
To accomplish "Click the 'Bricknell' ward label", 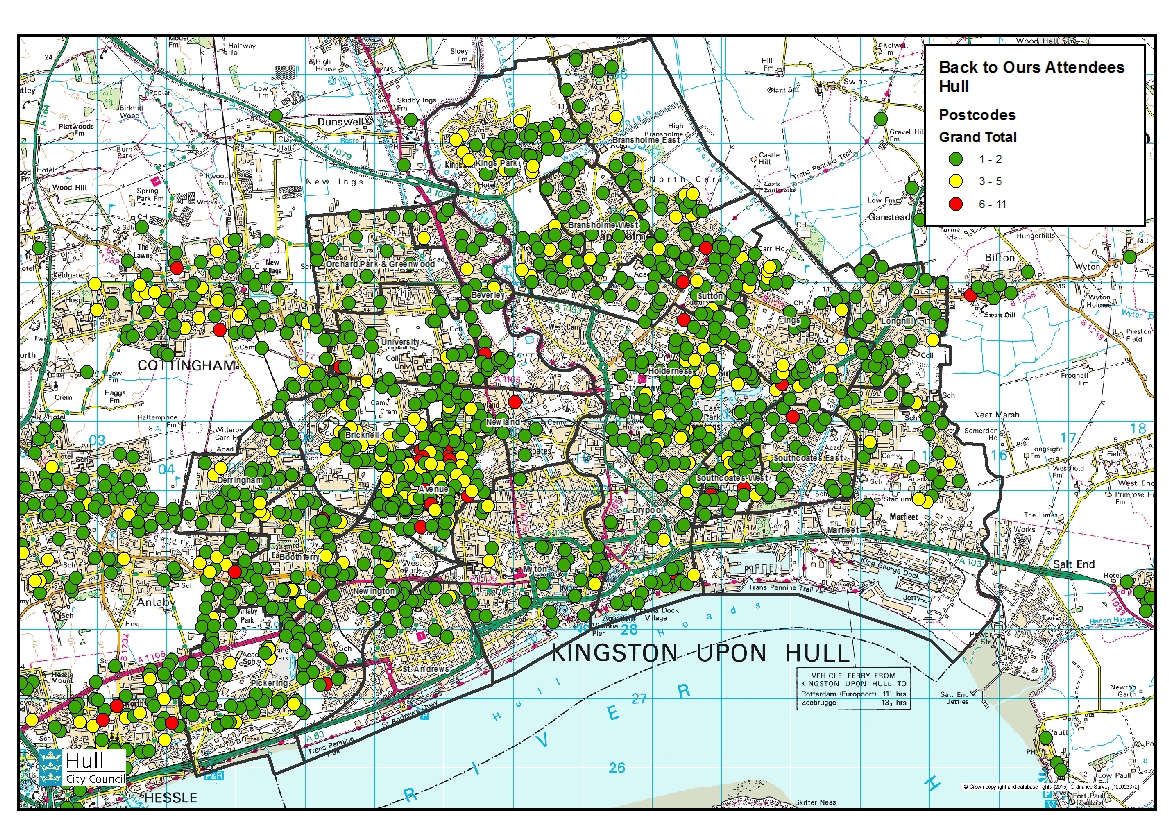I will pyautogui.click(x=362, y=434).
